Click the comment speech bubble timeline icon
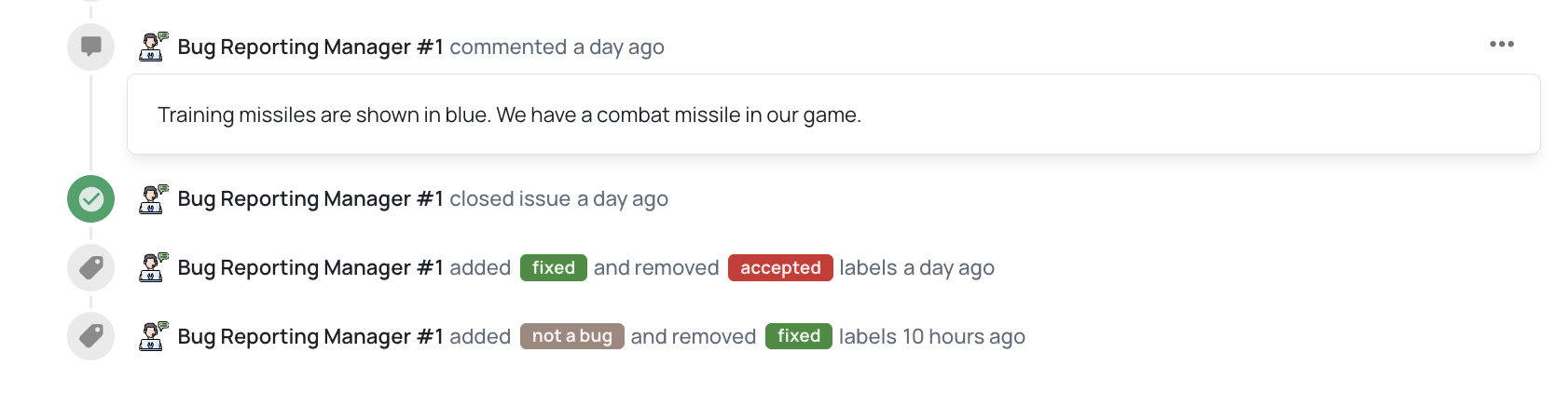This screenshot has height=393, width=1568. point(90,47)
